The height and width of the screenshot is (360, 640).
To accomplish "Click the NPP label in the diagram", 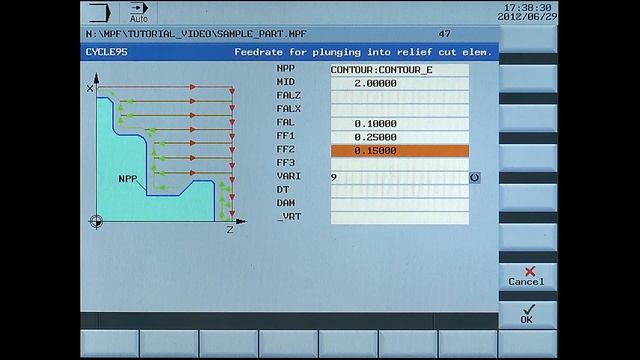I will pos(128,179).
